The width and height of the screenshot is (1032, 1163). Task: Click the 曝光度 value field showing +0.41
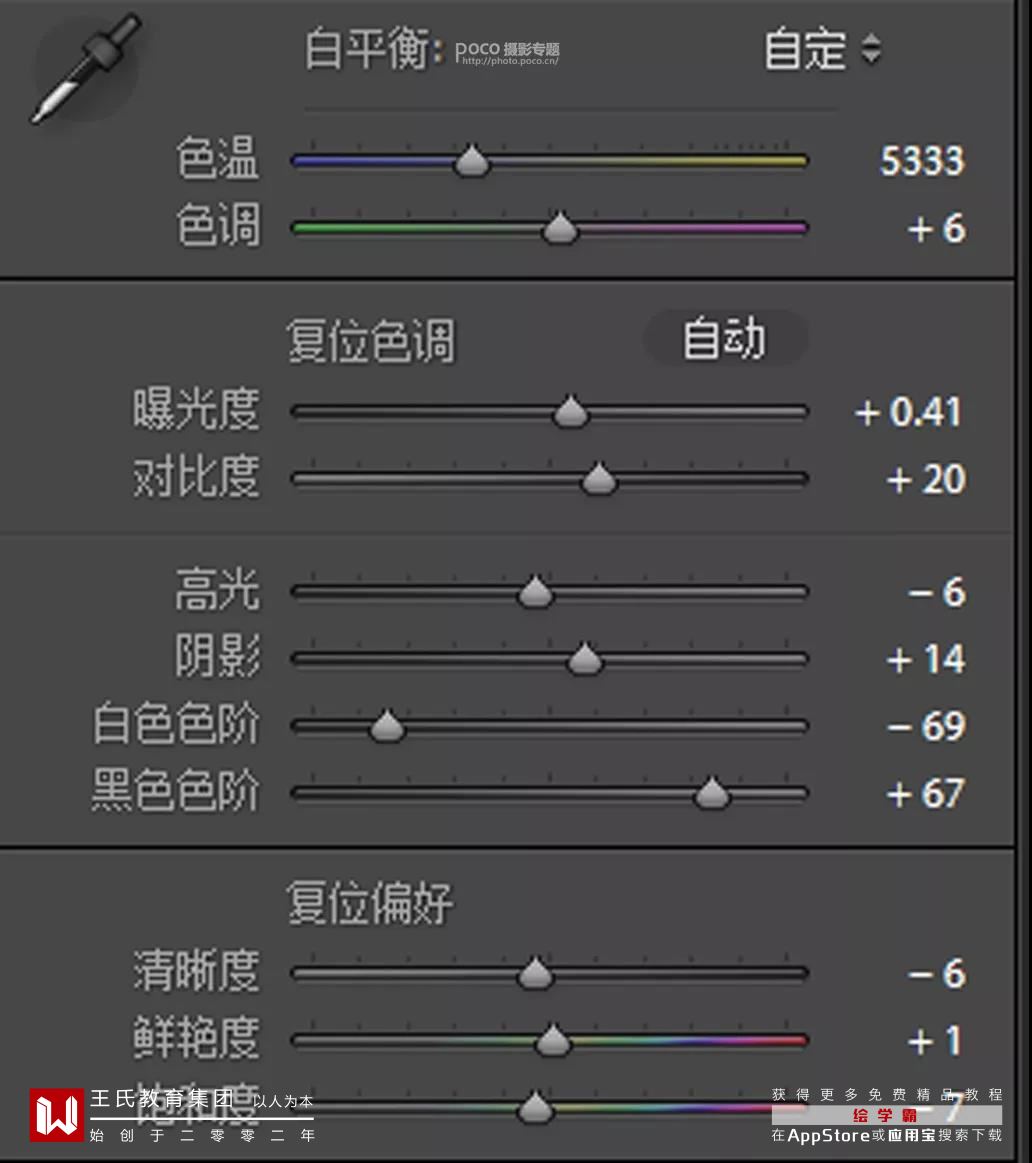(909, 412)
